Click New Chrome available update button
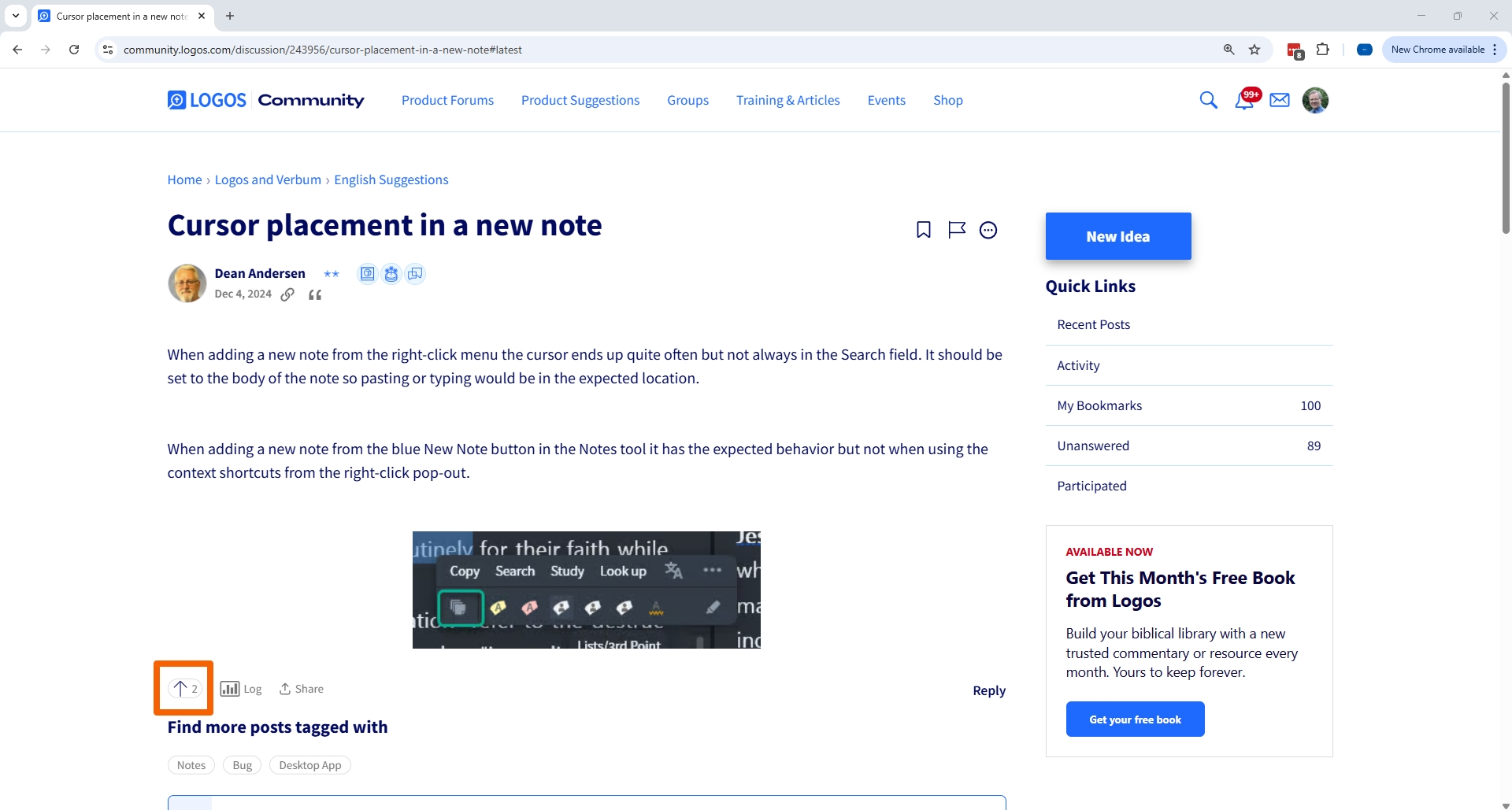 point(1437,50)
